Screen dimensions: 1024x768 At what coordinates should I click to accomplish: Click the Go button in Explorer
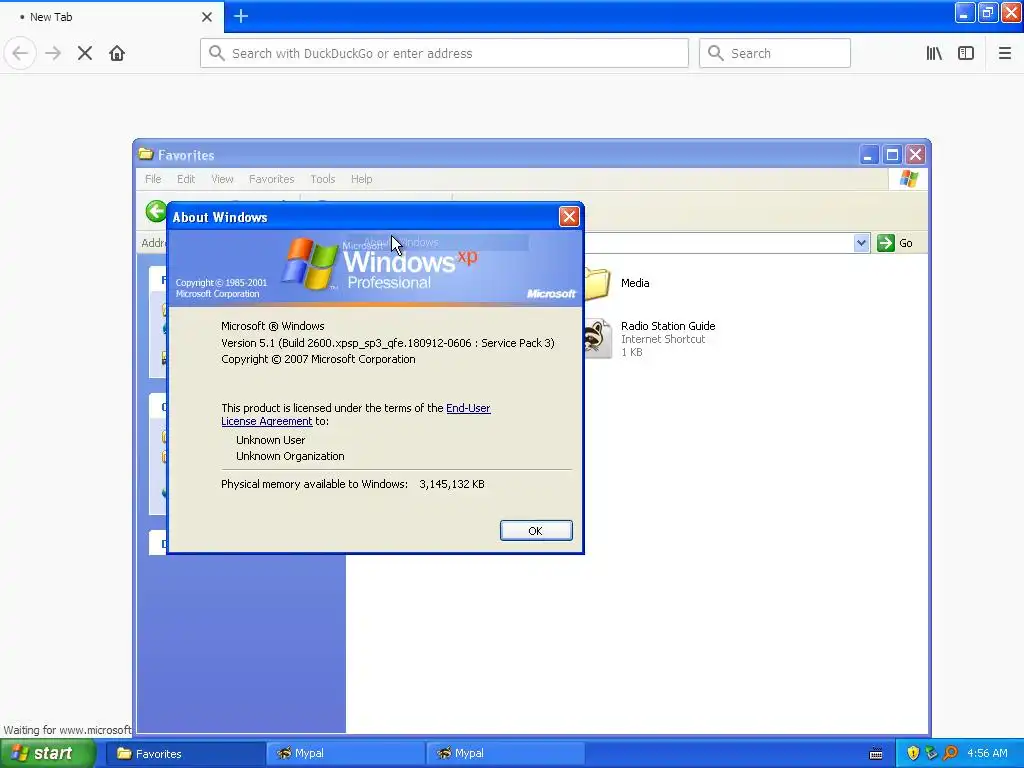895,243
